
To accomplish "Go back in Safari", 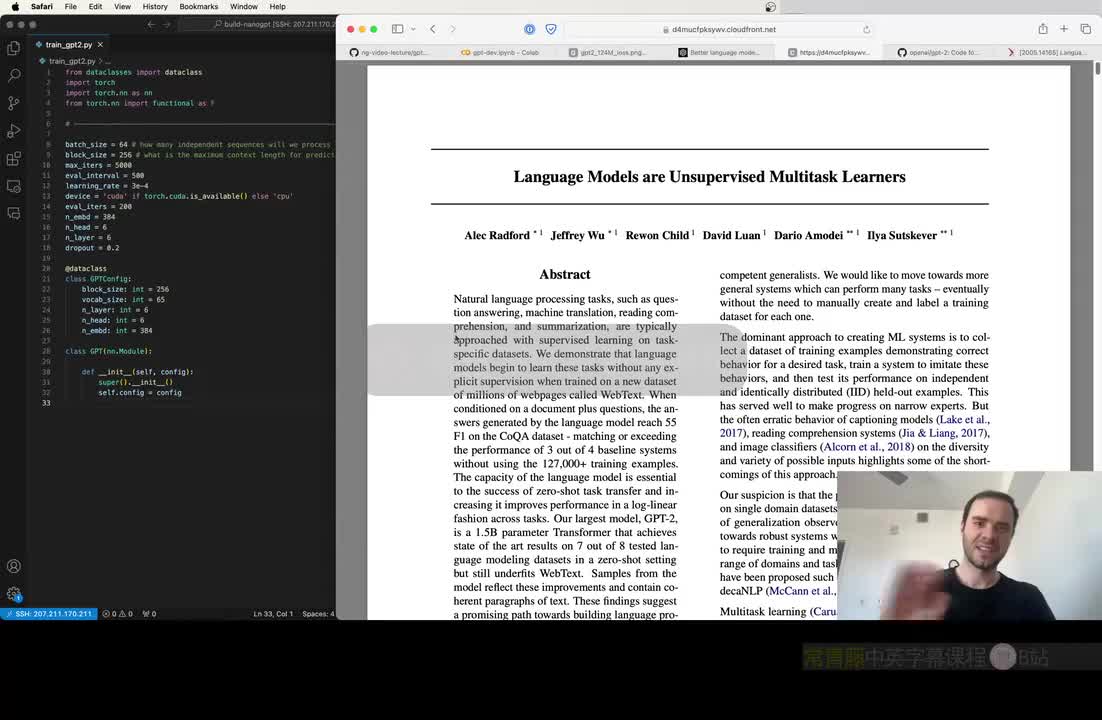I will 433,29.
